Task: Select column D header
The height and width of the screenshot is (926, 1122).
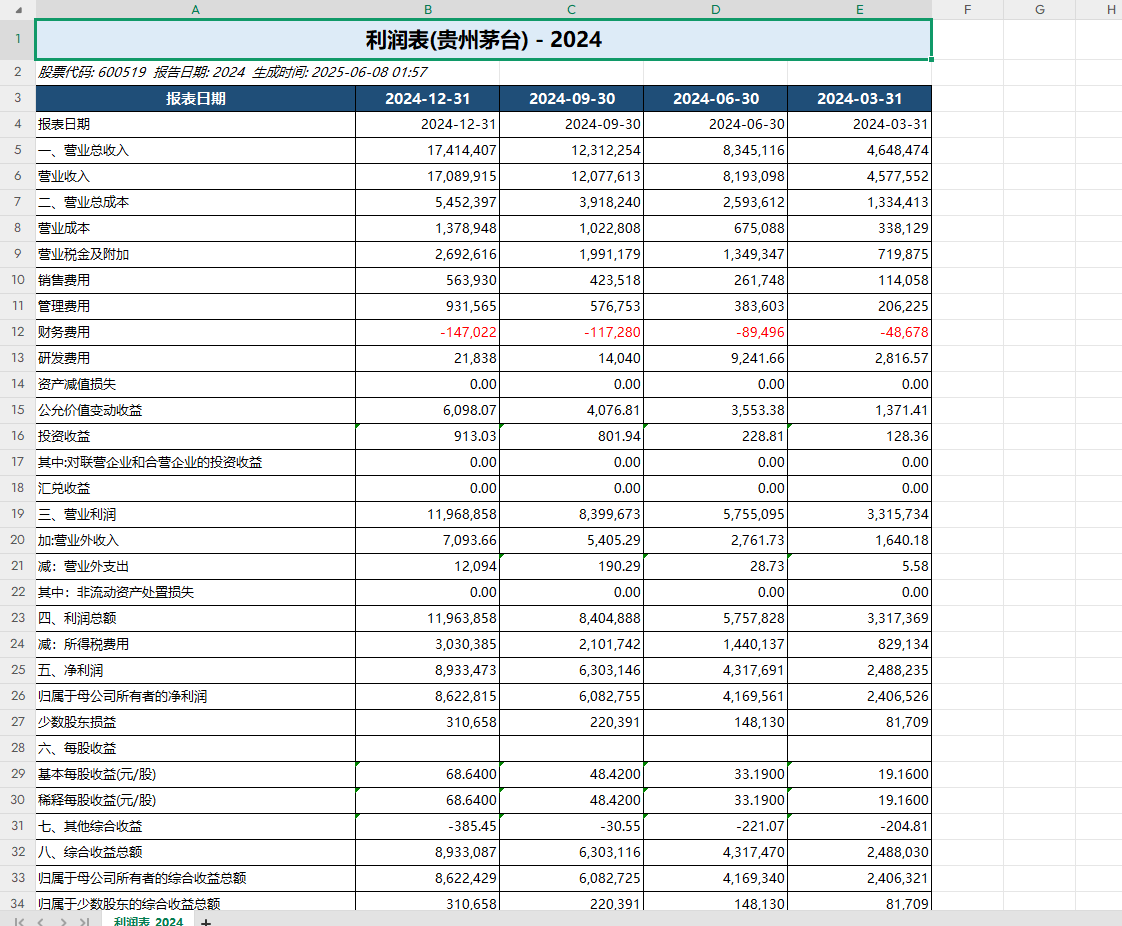Action: point(716,9)
